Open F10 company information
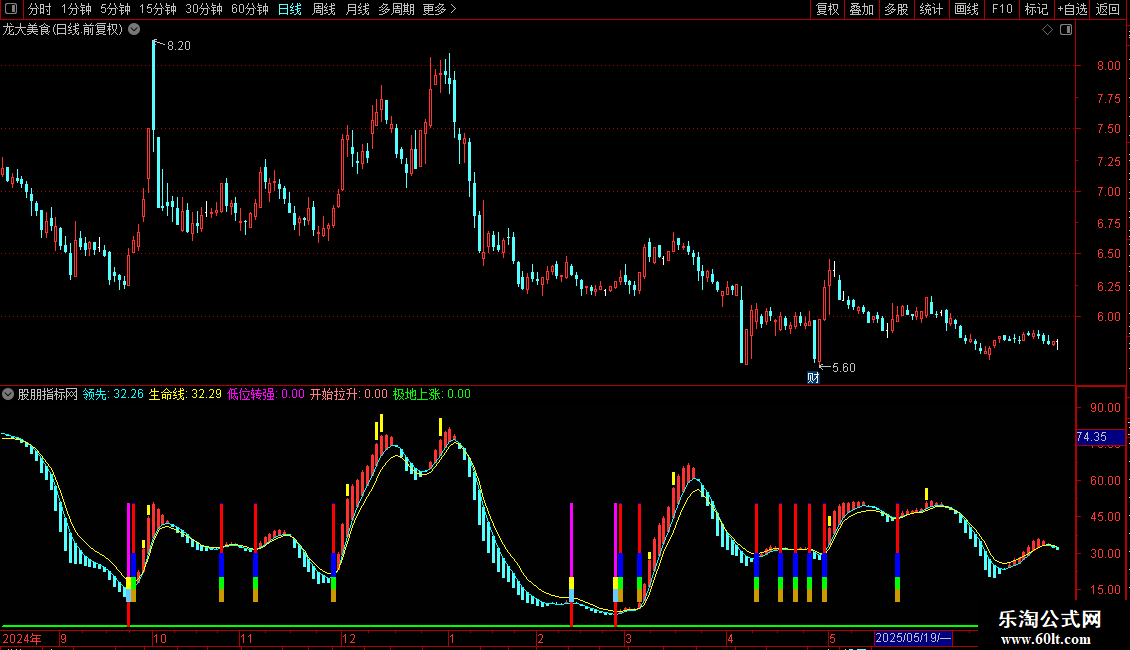Screen dimensions: 1130x650 [1002, 9]
